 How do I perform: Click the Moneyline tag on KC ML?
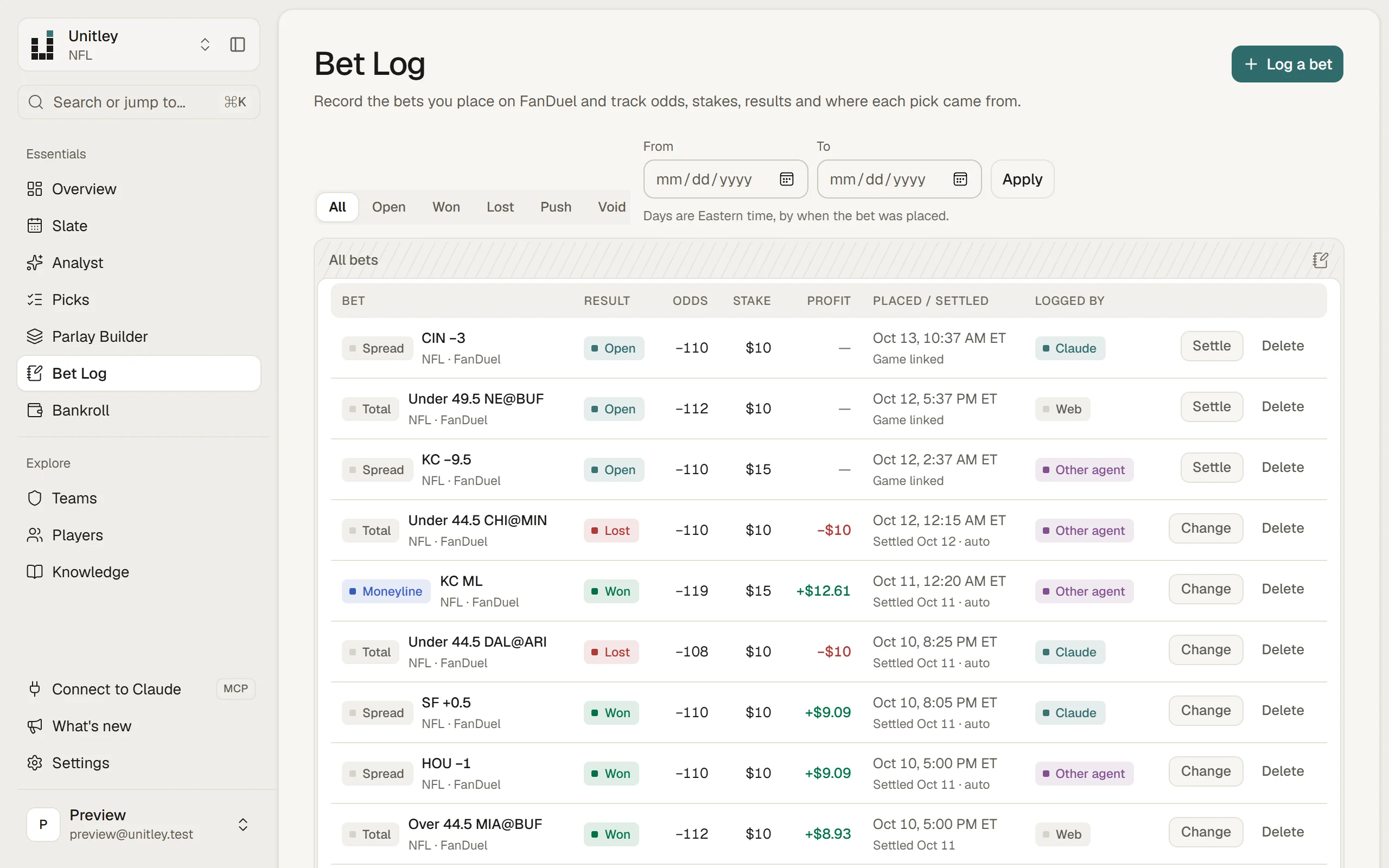(x=386, y=591)
